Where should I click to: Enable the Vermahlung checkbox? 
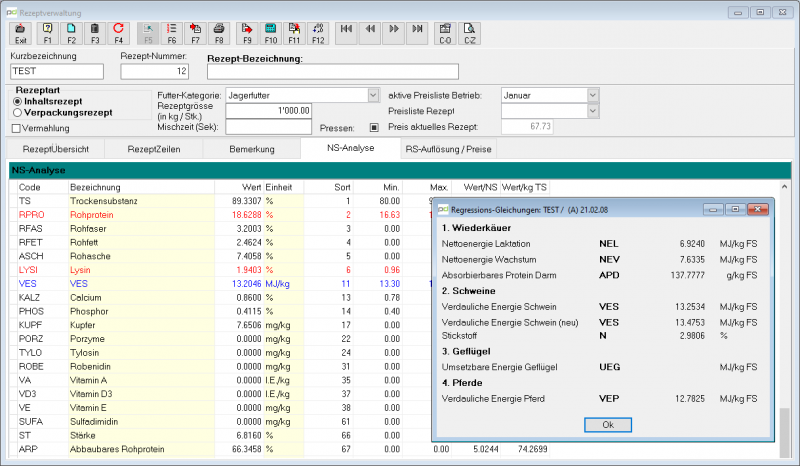[16, 128]
